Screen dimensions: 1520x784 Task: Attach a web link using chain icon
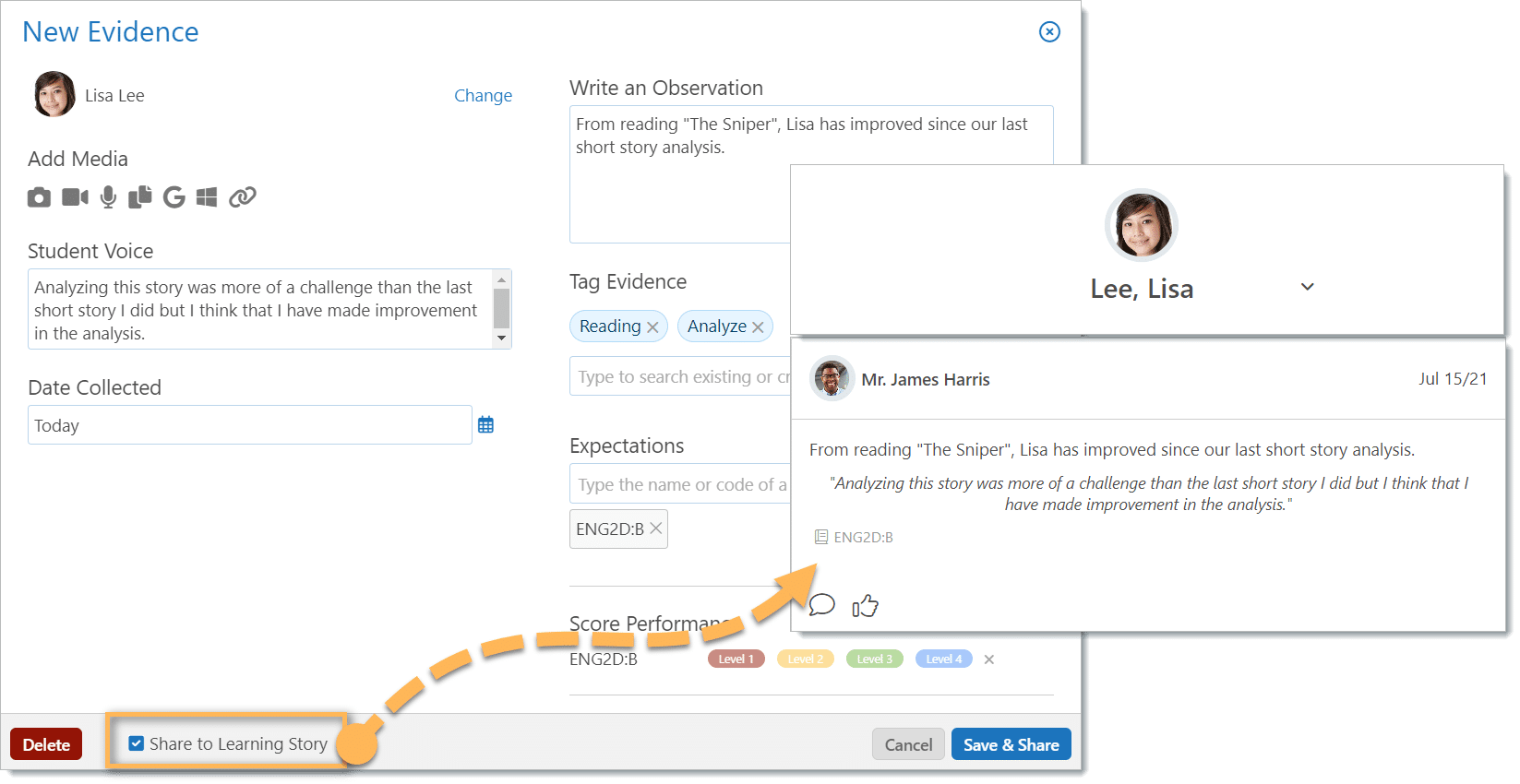(x=242, y=197)
